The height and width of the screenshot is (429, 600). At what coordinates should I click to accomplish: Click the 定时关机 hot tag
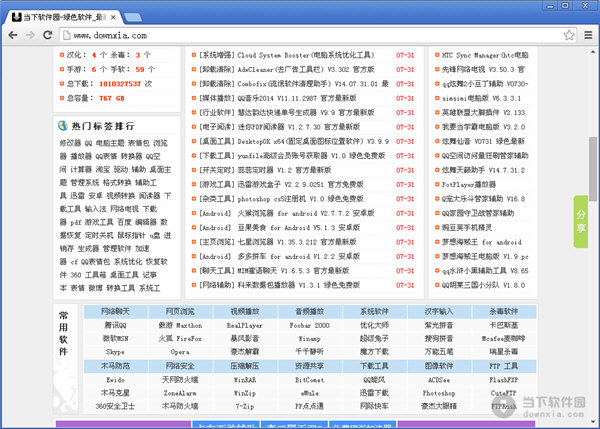(99, 235)
